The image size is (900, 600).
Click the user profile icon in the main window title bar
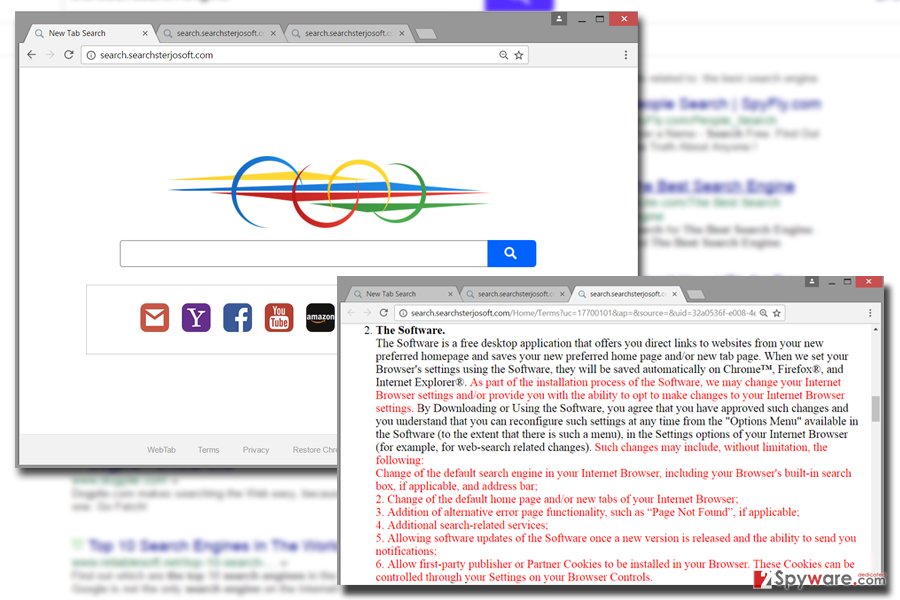(x=559, y=19)
